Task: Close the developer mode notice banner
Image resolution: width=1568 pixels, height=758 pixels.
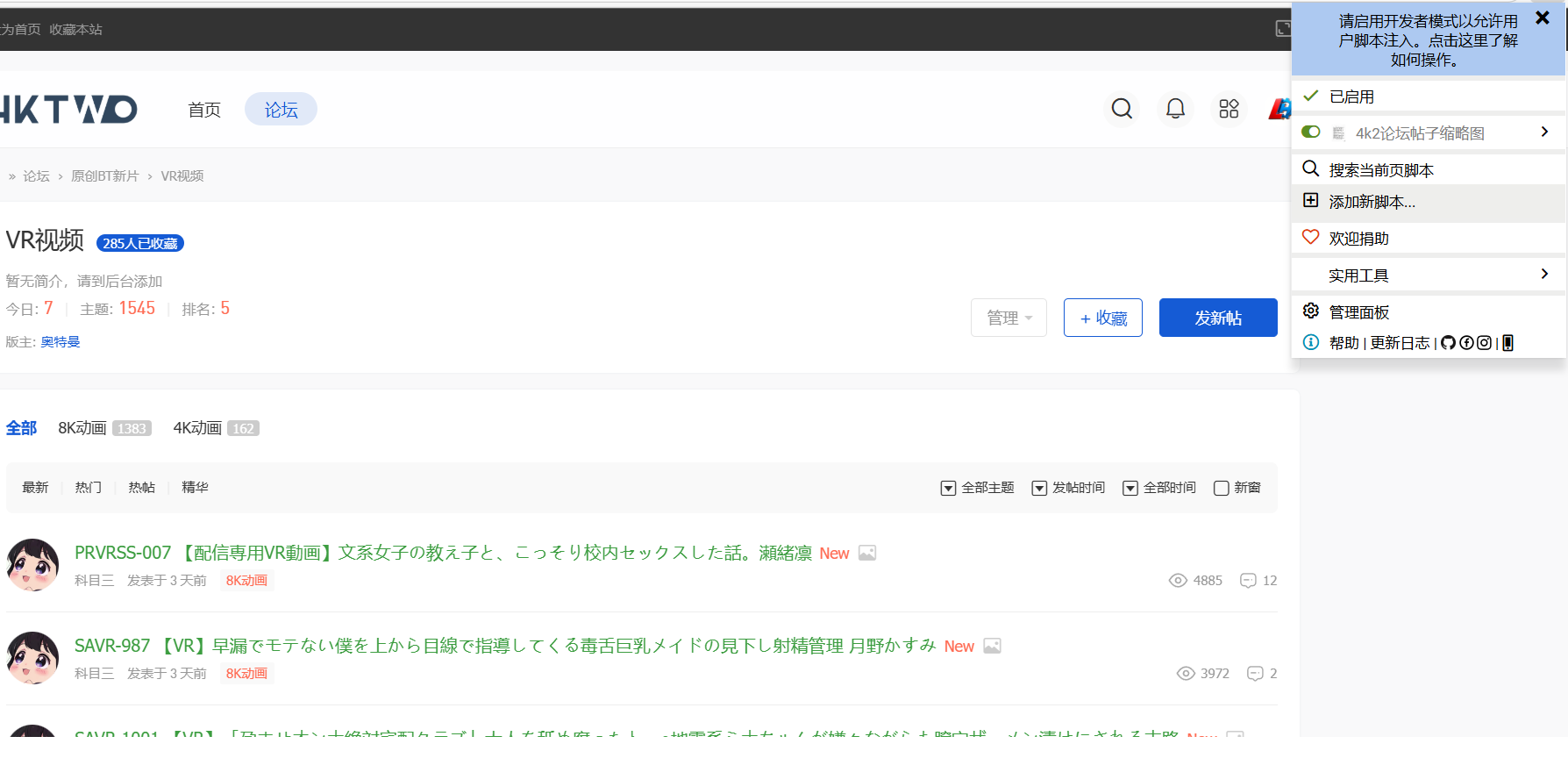Action: point(1543,18)
